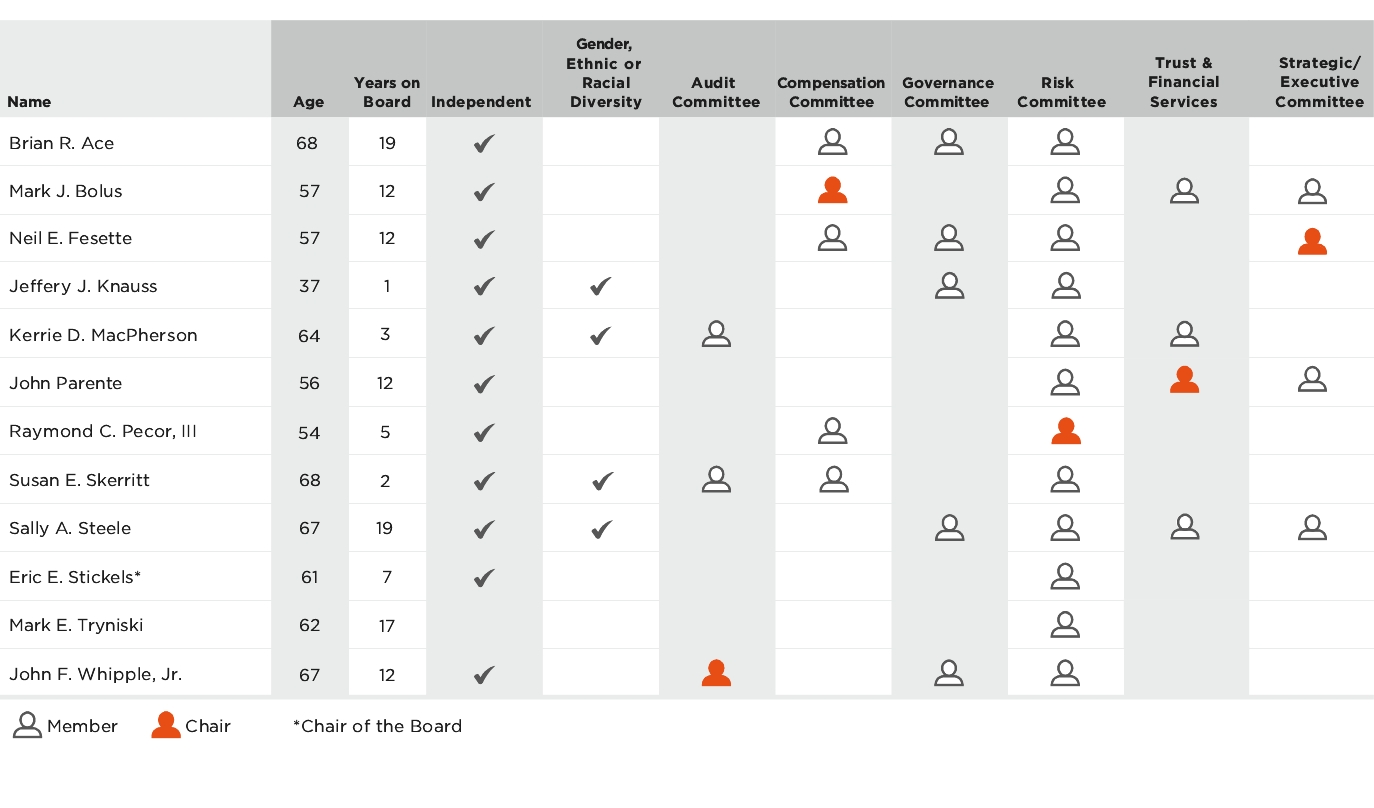The image size is (1374, 808).
Task: Click Jeffery J. Knauss's diversity checkmark
Action: click(x=600, y=287)
